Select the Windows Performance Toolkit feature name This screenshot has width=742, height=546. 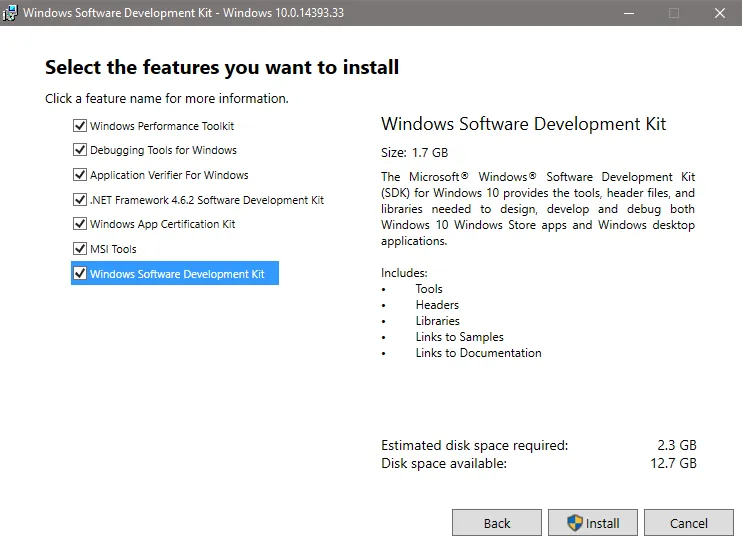(x=162, y=126)
